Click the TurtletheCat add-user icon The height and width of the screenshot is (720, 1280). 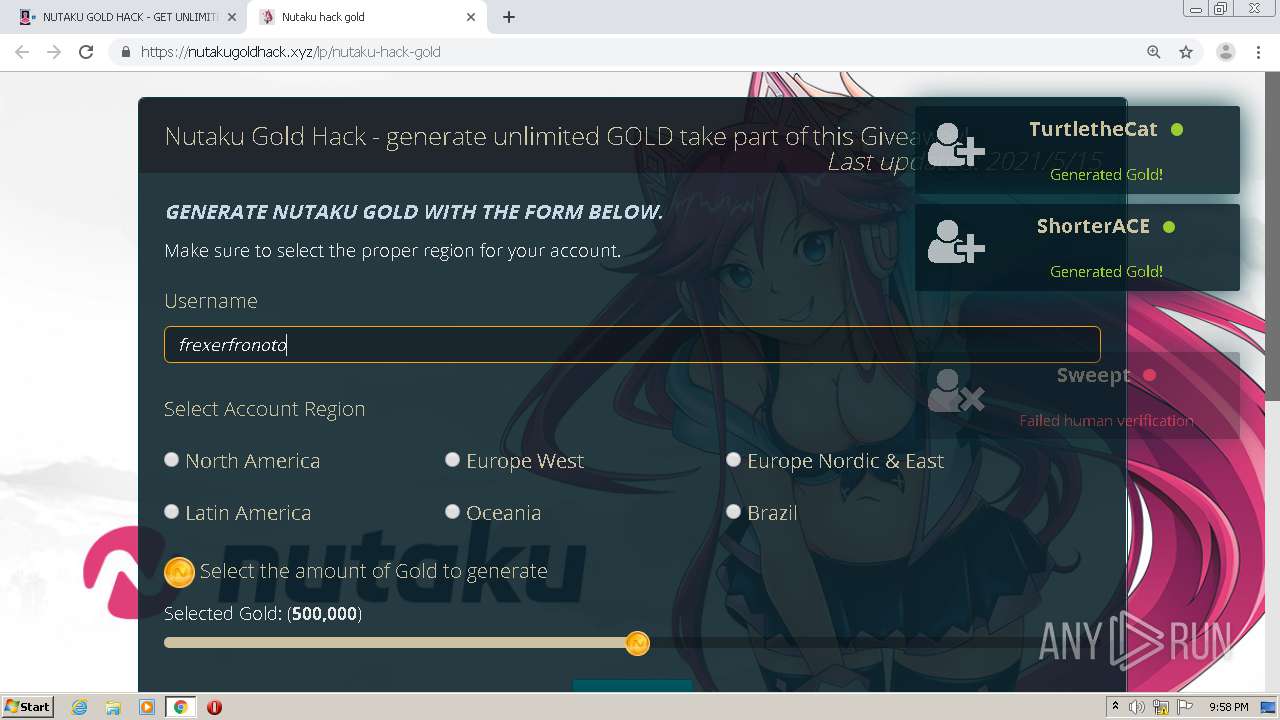[956, 145]
